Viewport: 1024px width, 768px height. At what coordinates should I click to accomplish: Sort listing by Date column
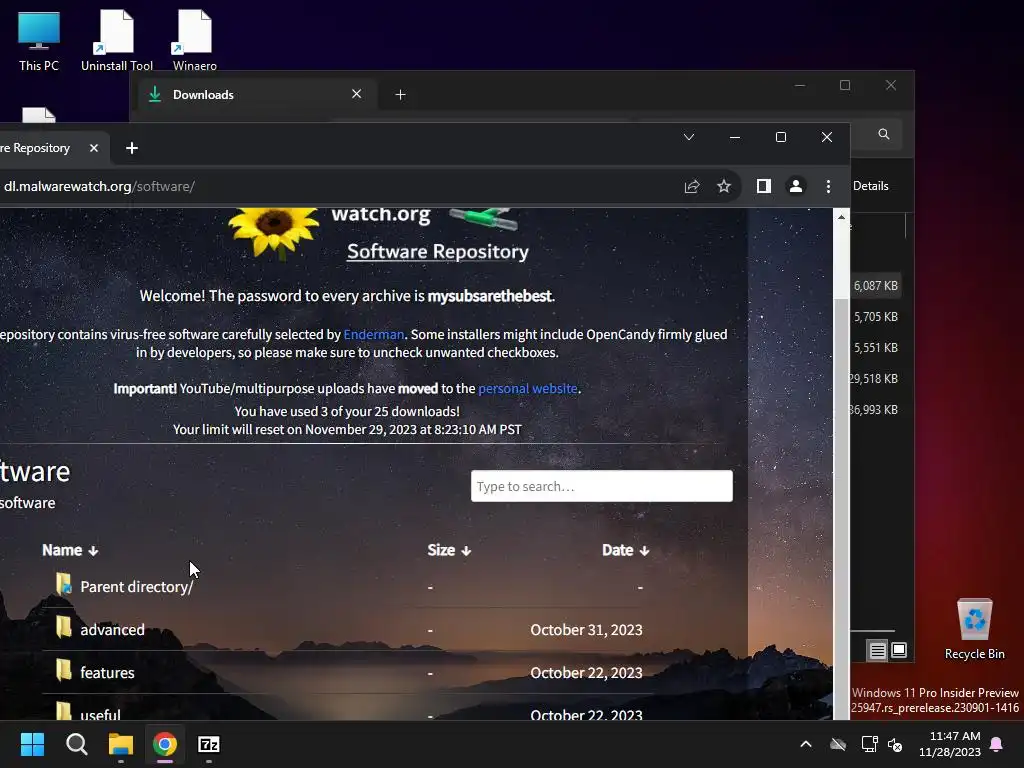(625, 551)
